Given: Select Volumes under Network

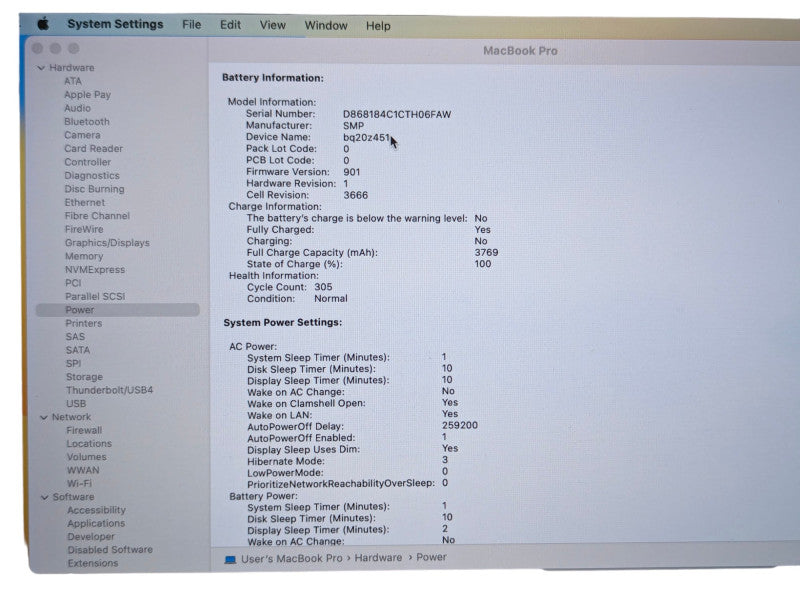Looking at the screenshot, I should pos(87,457).
